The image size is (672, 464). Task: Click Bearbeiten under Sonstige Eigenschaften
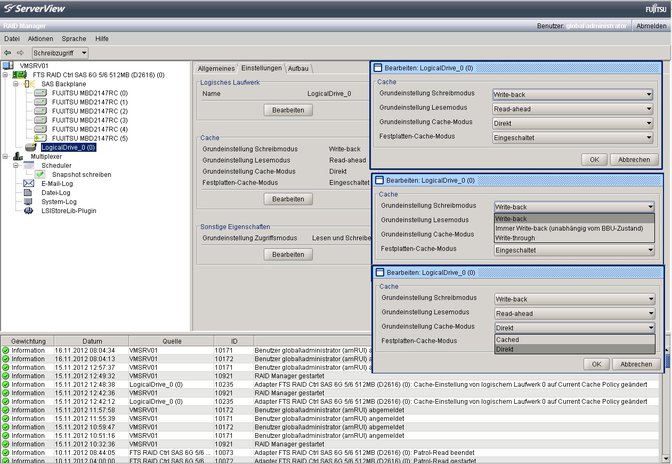(288, 254)
